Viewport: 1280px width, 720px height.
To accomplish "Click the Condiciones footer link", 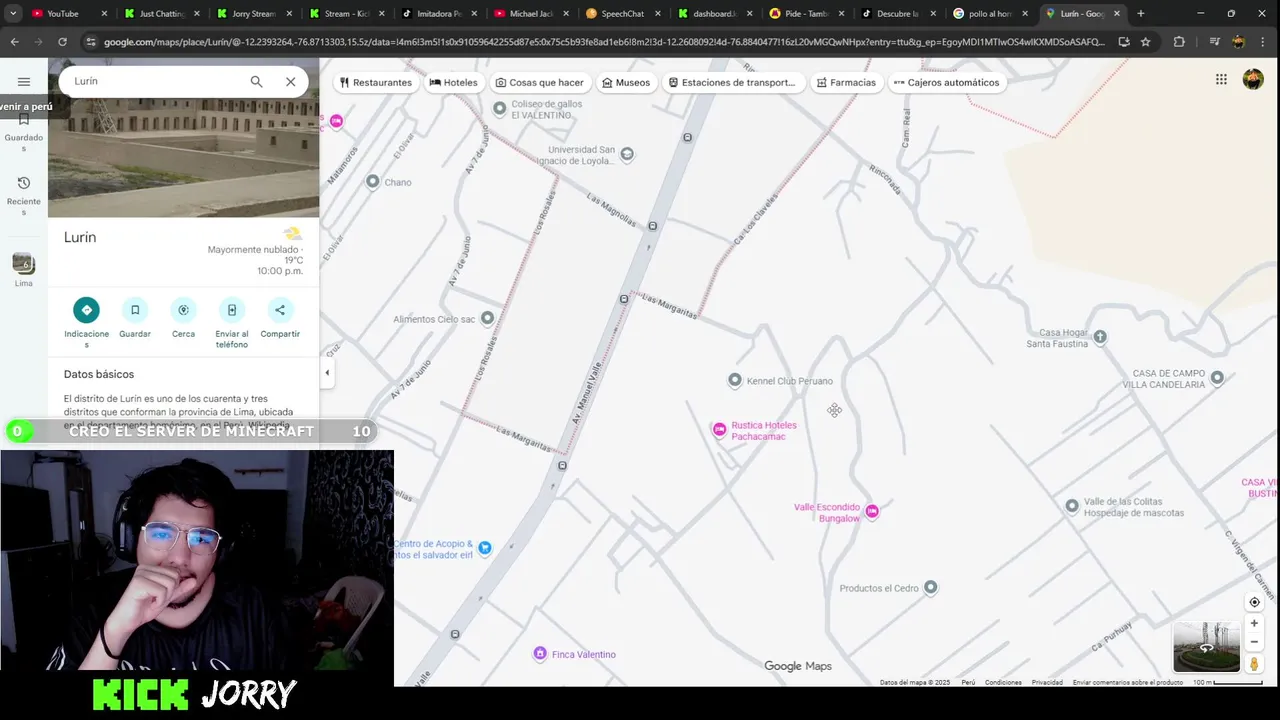I will point(1003,682).
